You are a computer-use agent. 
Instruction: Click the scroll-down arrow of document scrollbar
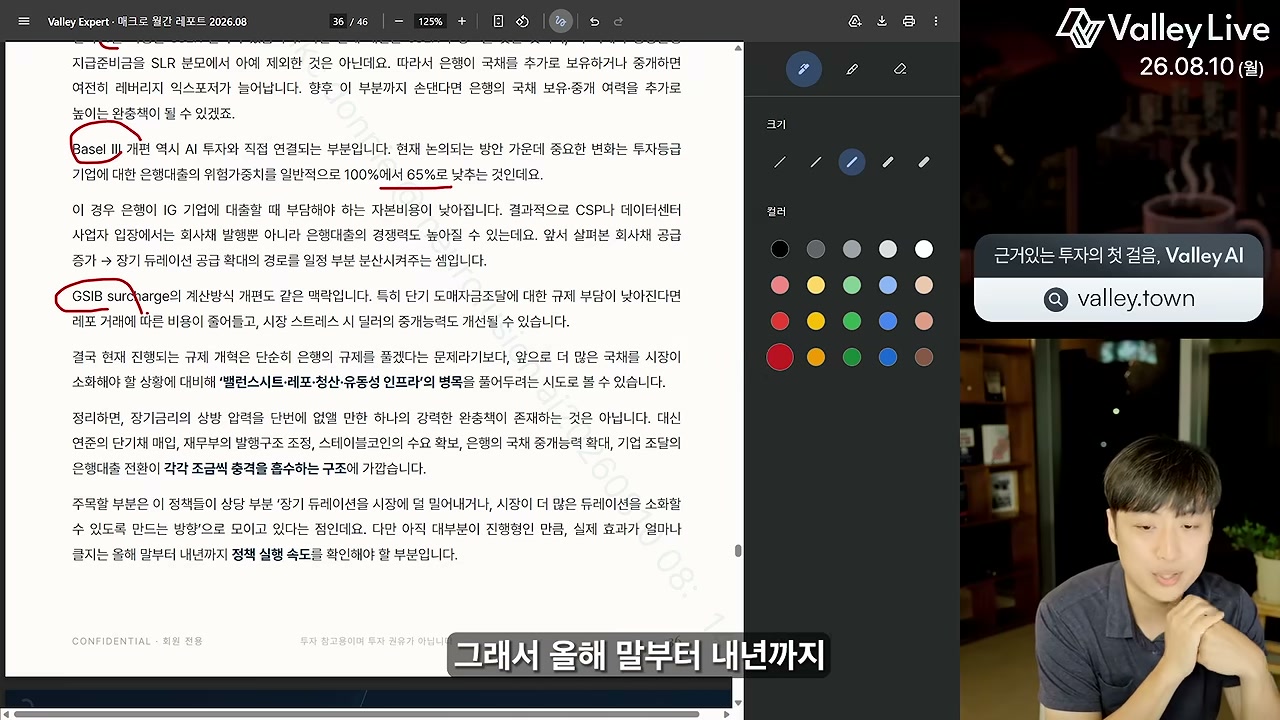[x=738, y=702]
